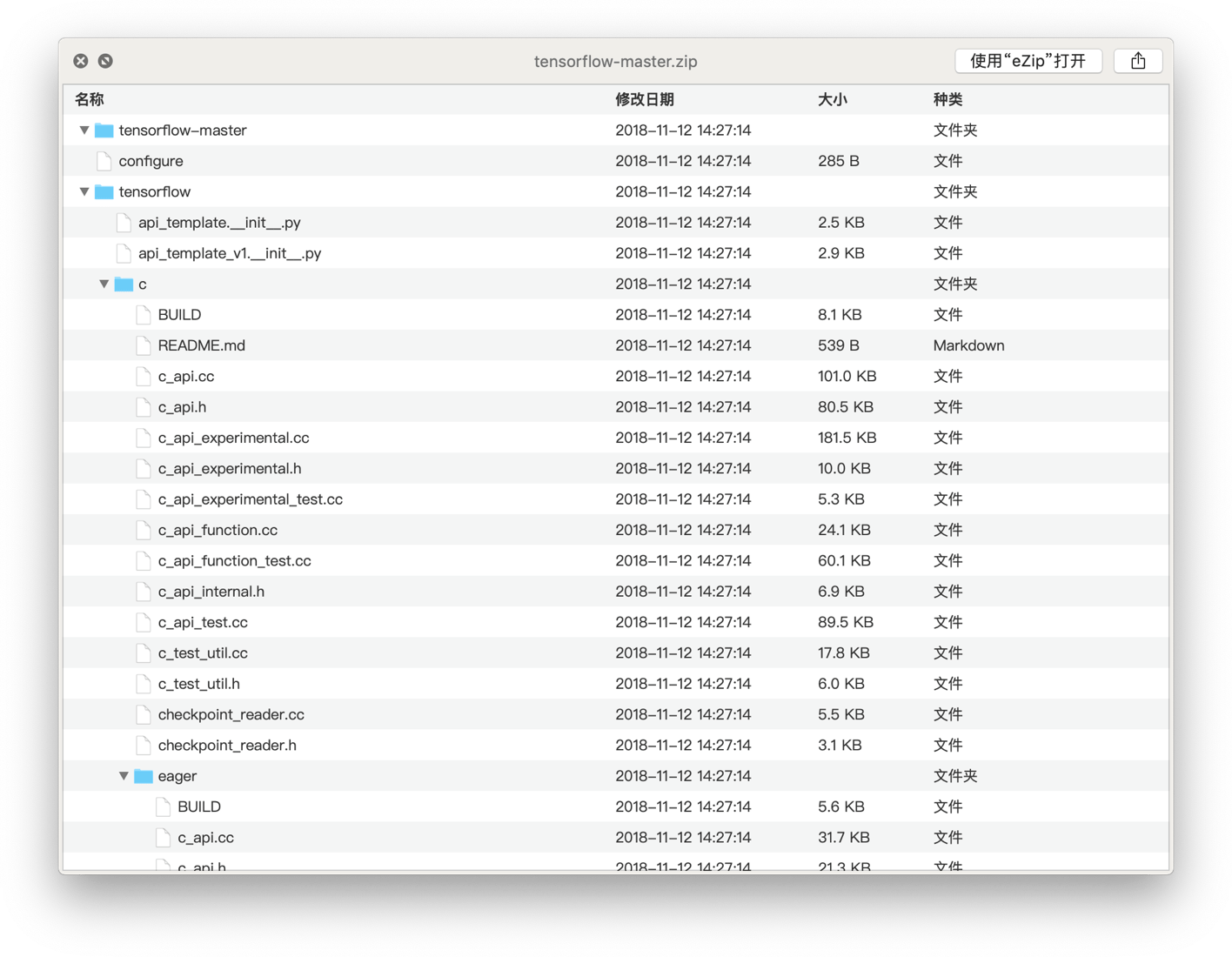Click the share icon button

pos(1137,61)
